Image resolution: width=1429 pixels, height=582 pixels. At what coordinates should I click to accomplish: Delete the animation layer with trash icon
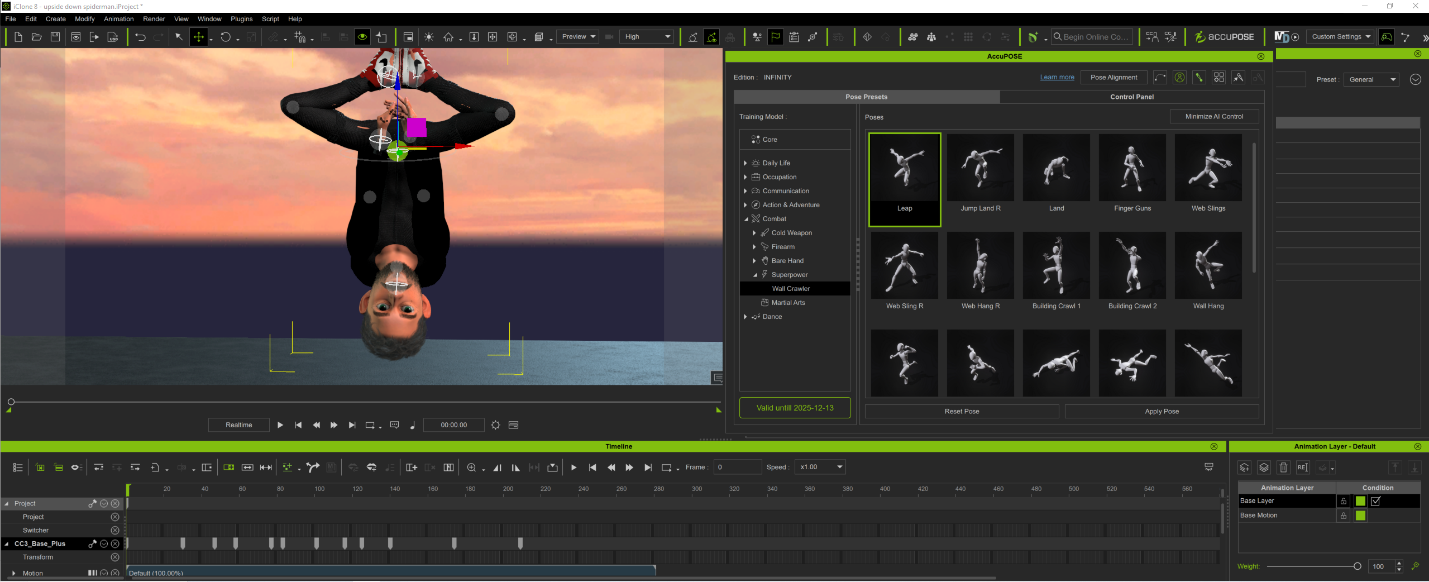[1284, 467]
